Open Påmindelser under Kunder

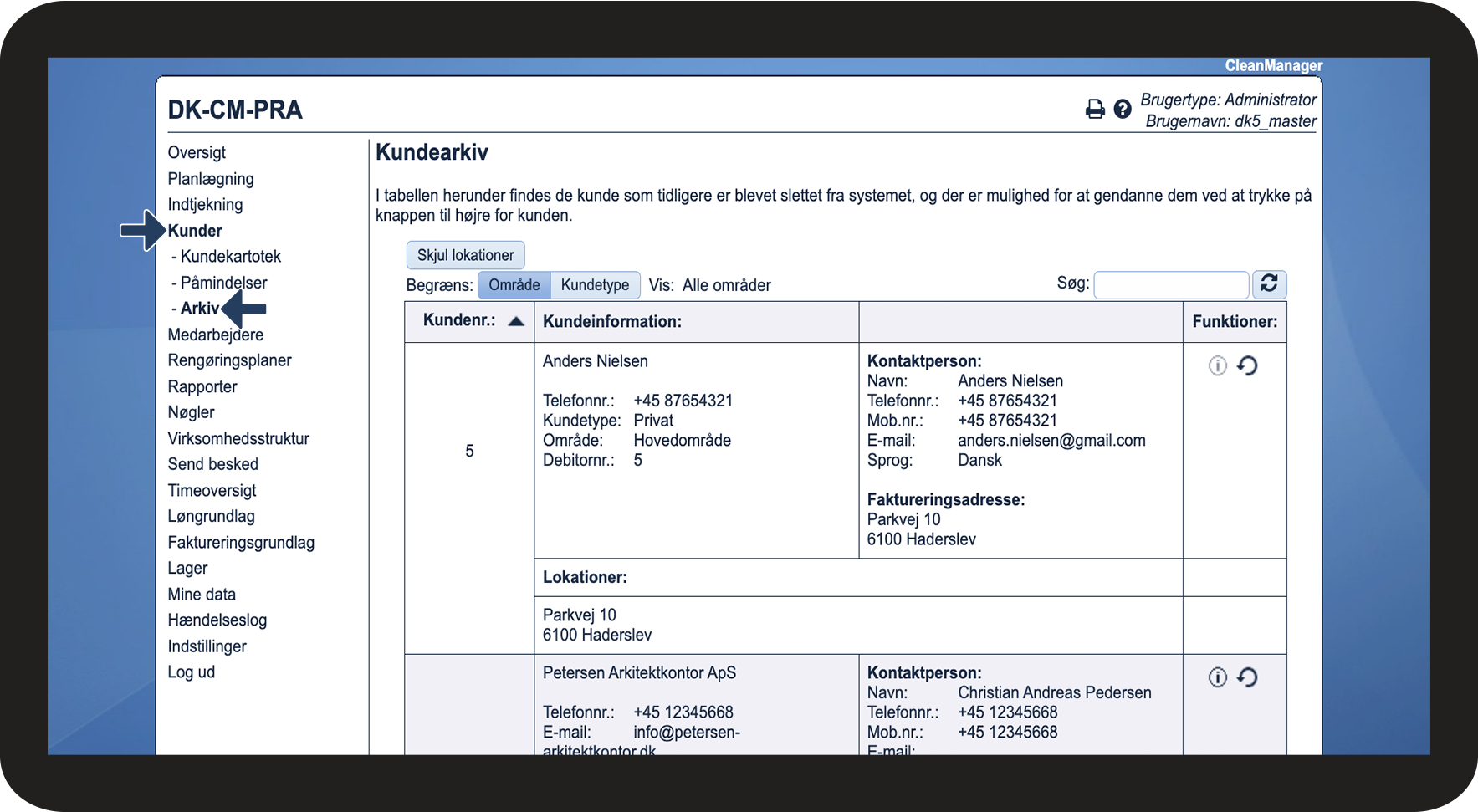(224, 283)
